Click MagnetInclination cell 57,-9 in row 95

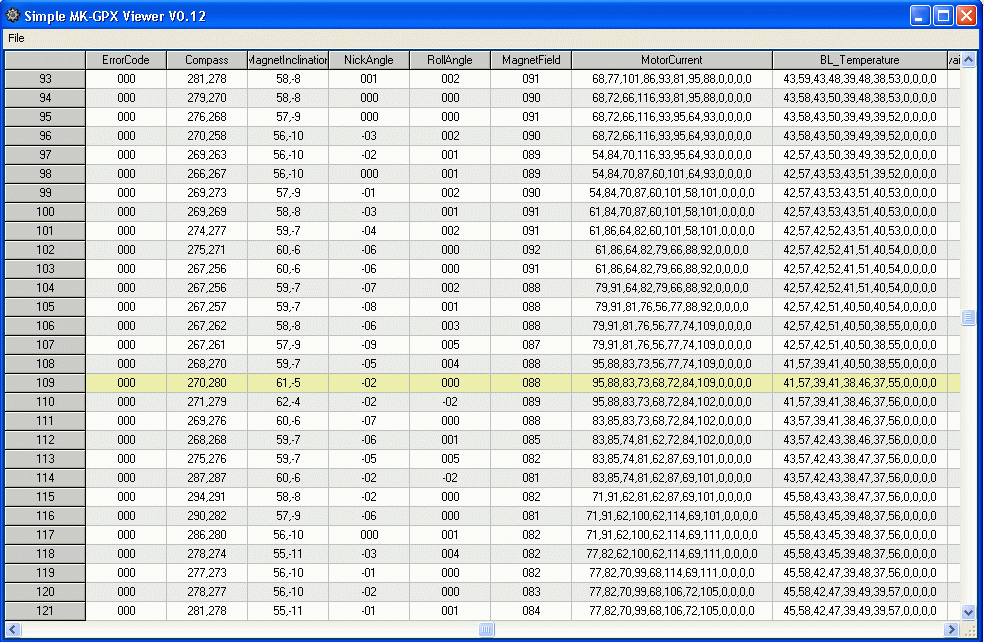coord(288,117)
